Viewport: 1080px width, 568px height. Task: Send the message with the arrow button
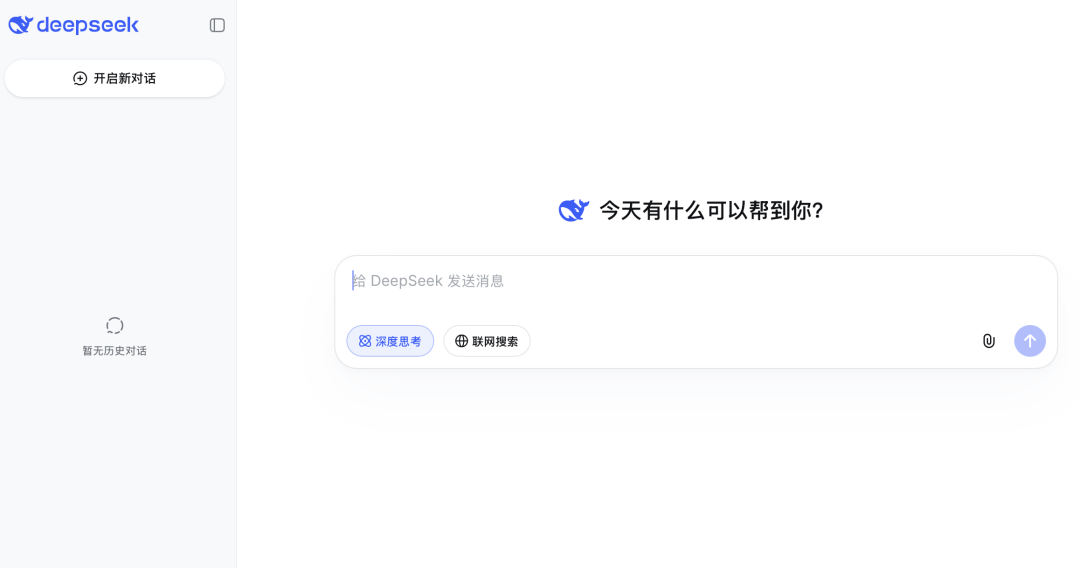(x=1030, y=341)
